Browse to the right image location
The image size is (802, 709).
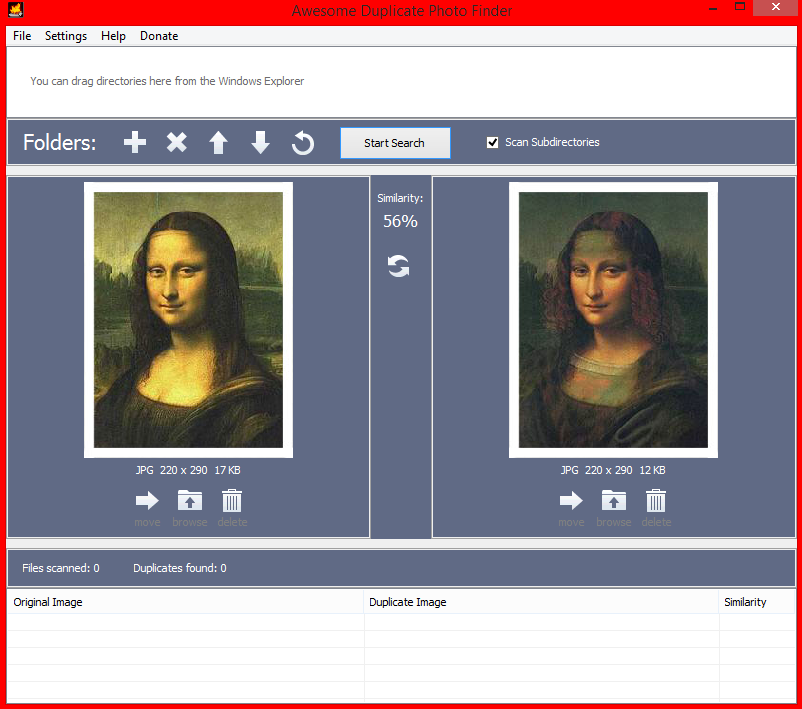613,500
